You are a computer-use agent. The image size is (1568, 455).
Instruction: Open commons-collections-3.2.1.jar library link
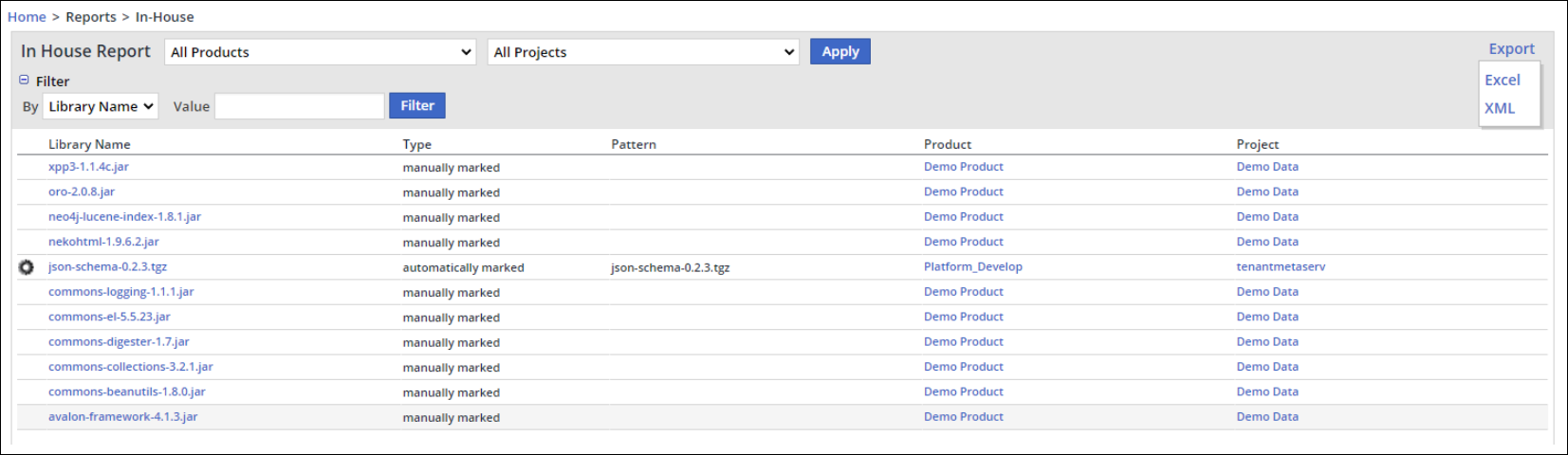(130, 367)
